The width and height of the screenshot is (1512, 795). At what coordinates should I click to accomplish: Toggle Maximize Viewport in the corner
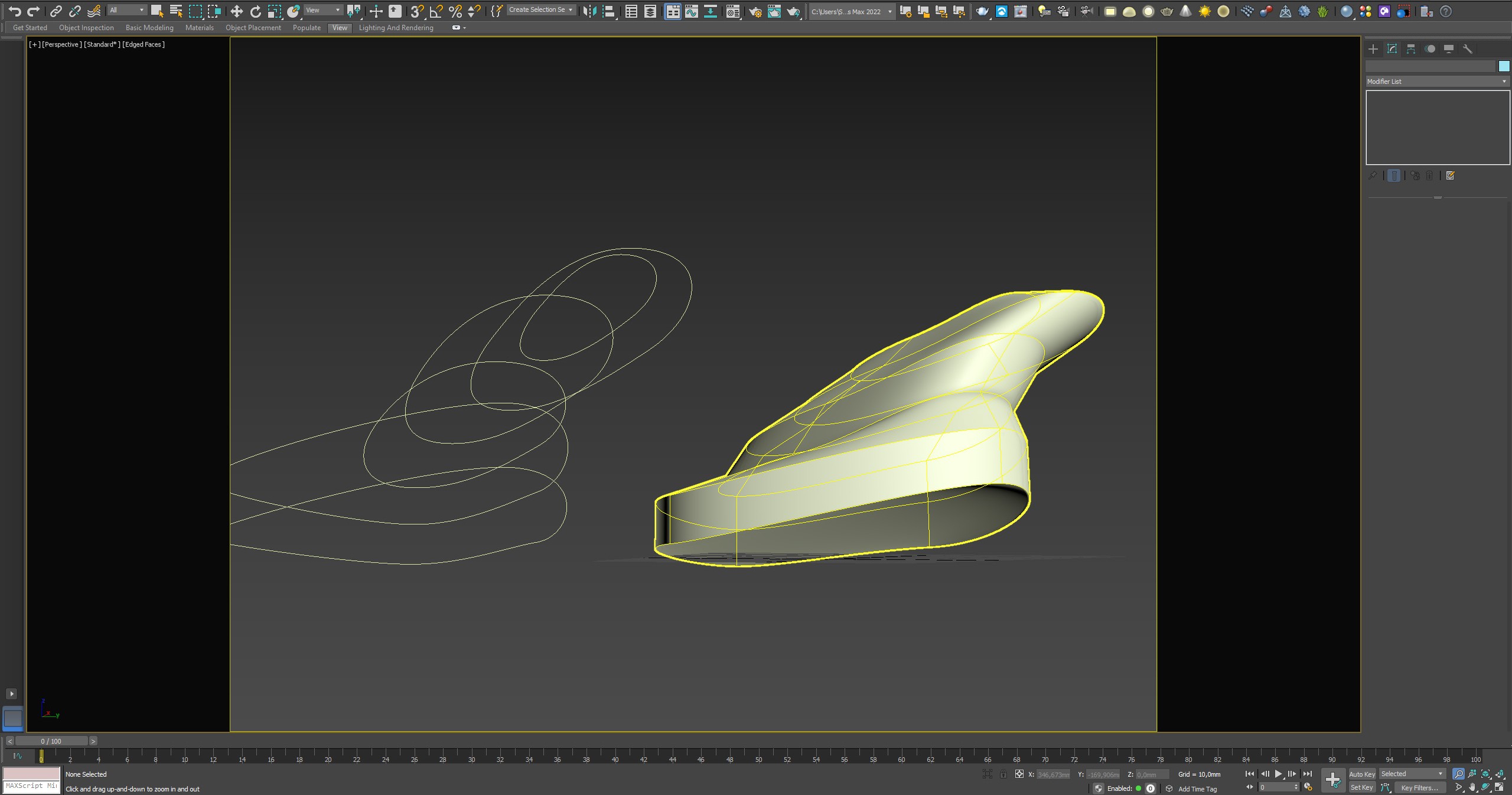pos(1499,787)
